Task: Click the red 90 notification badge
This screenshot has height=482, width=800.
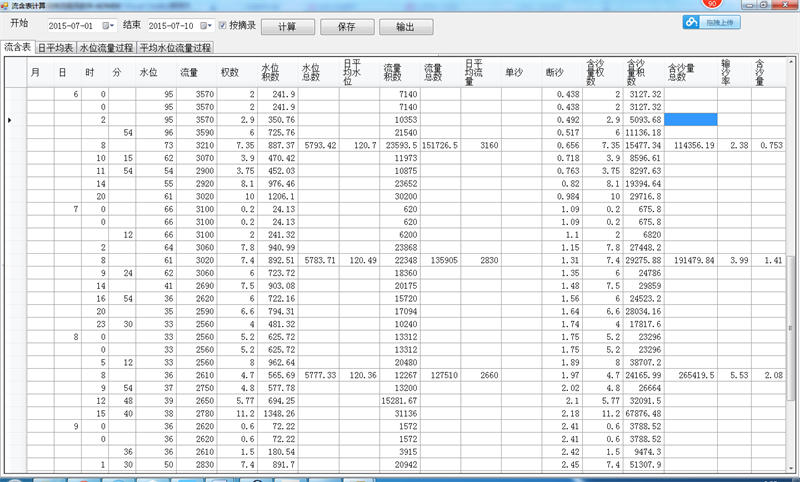Action: click(x=714, y=3)
